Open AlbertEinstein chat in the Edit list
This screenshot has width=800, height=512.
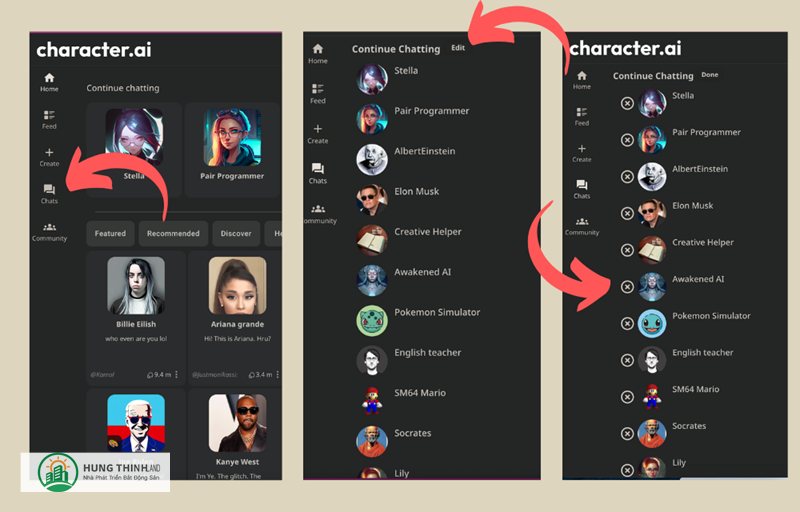tap(406, 159)
